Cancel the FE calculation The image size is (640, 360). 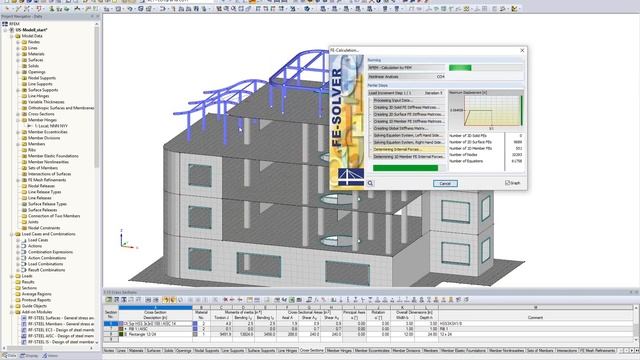[445, 184]
